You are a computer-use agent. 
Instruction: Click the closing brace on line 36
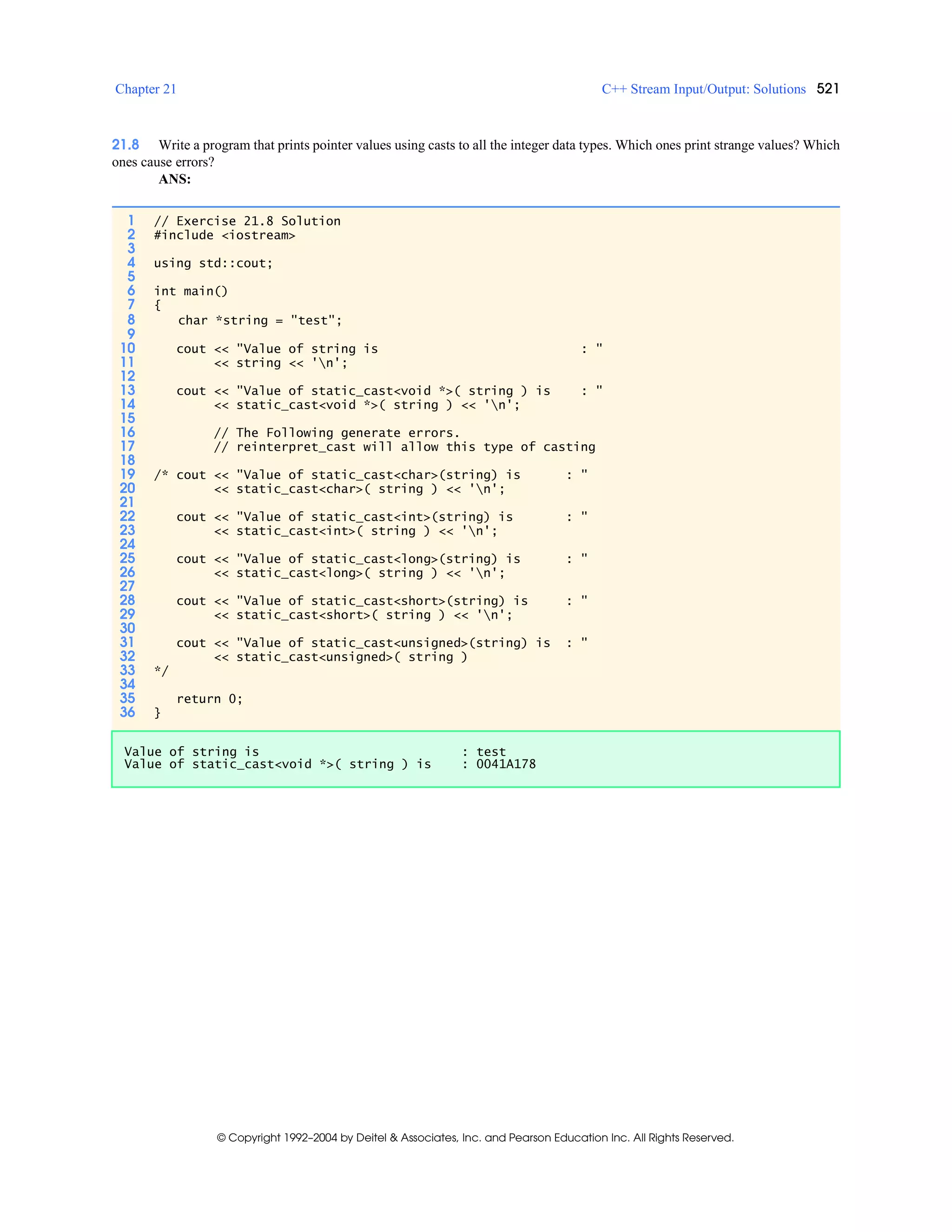(x=158, y=713)
